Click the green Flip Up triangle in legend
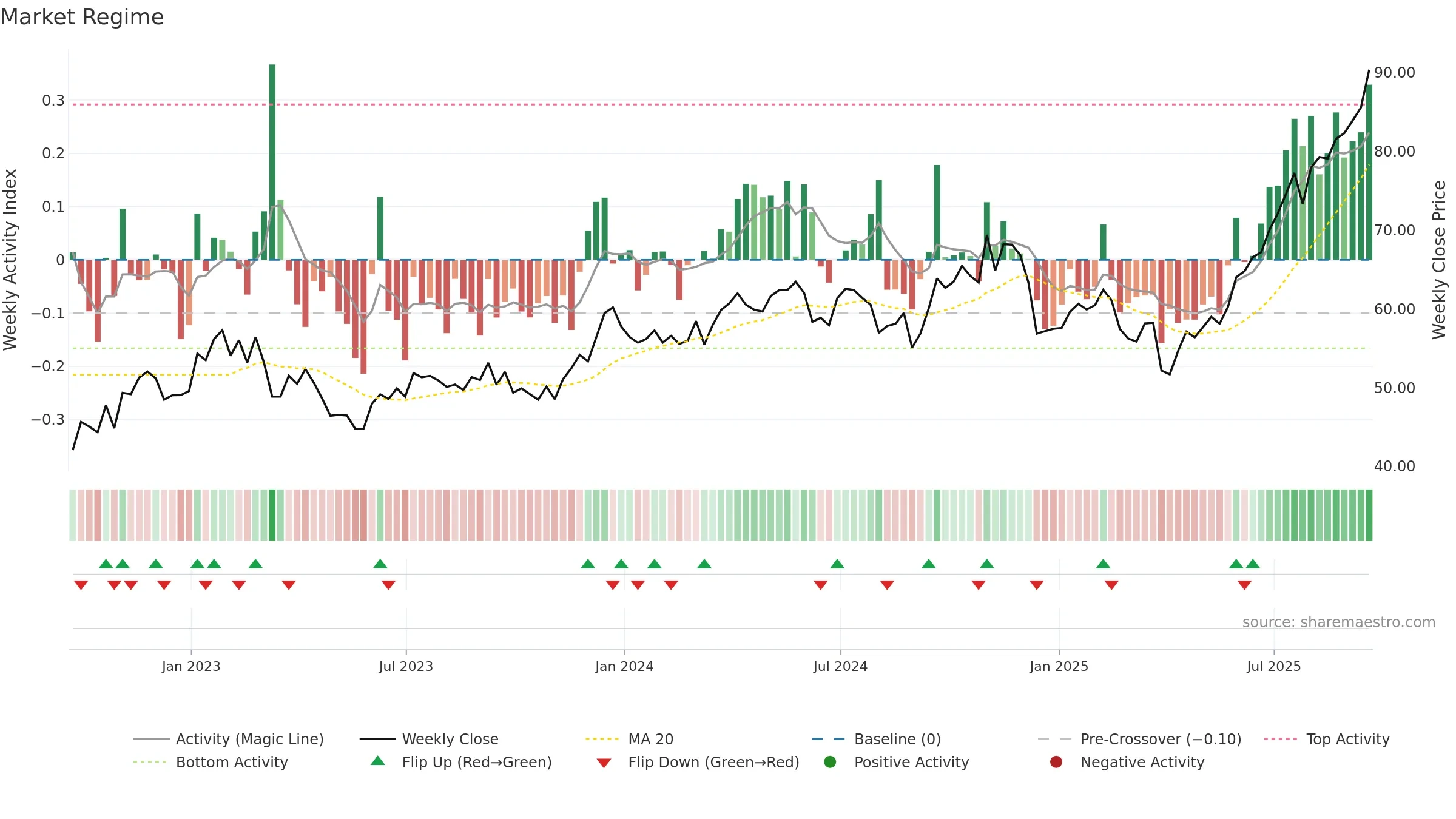The height and width of the screenshot is (819, 1456). pos(378,761)
